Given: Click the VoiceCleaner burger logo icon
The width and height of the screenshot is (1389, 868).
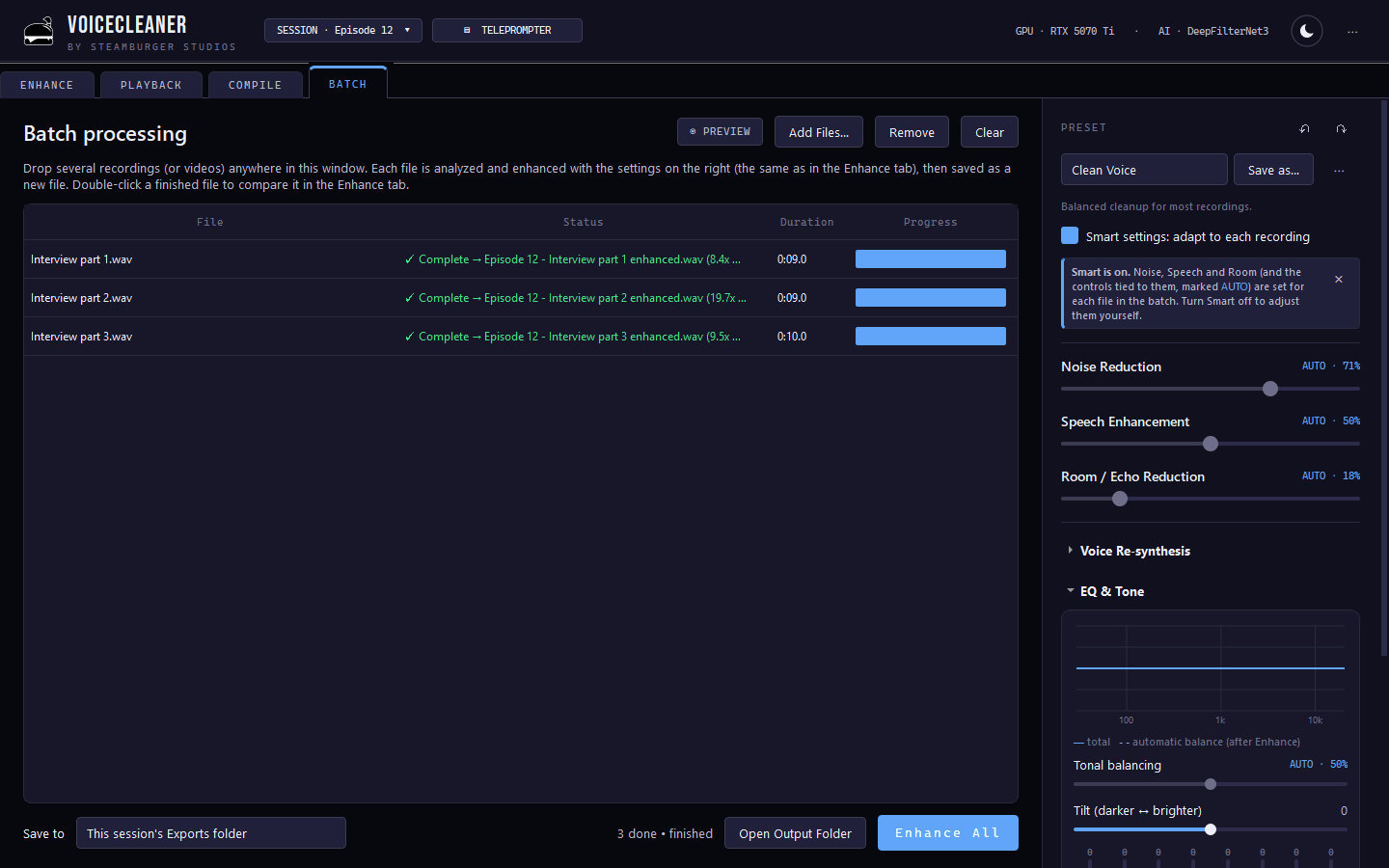Looking at the screenshot, I should click(x=39, y=32).
